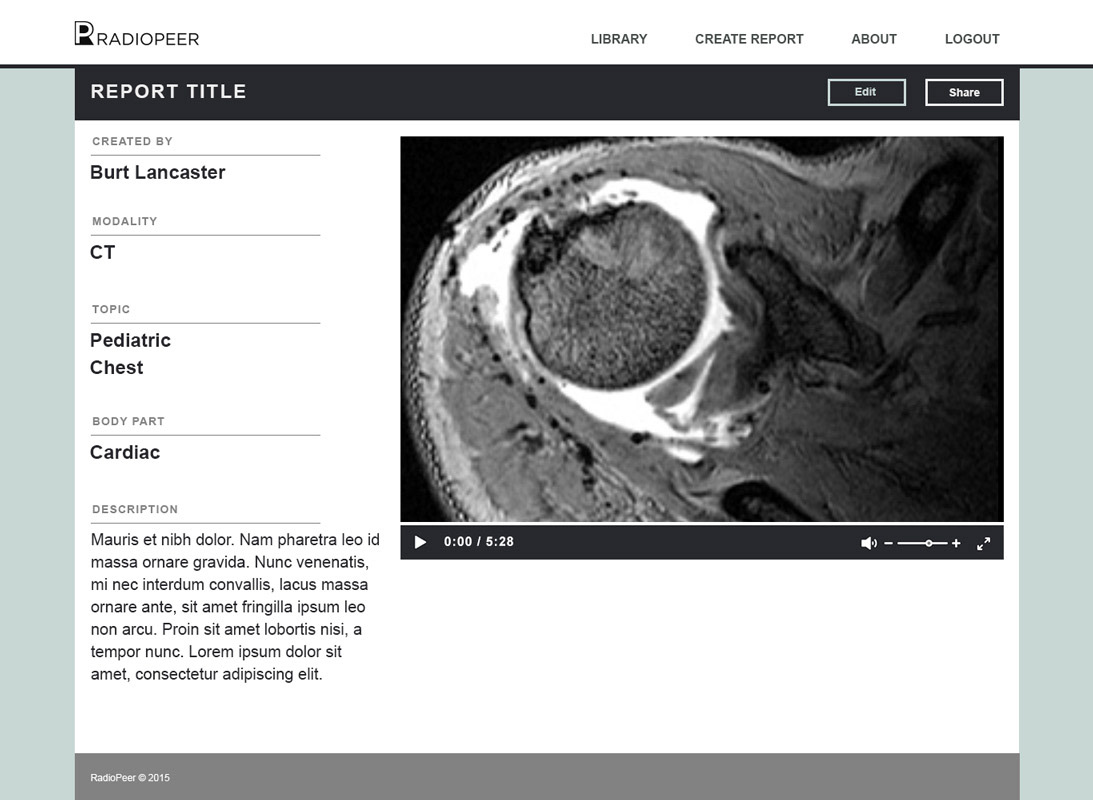Image resolution: width=1093 pixels, height=800 pixels.
Task: Click the CREATED BY label
Action: coord(132,141)
